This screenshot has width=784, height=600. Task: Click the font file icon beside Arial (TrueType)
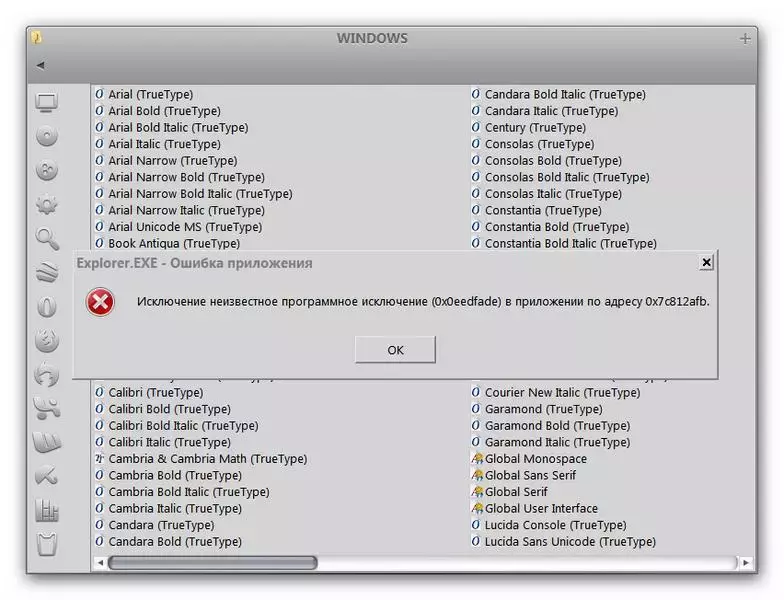[x=100, y=94]
